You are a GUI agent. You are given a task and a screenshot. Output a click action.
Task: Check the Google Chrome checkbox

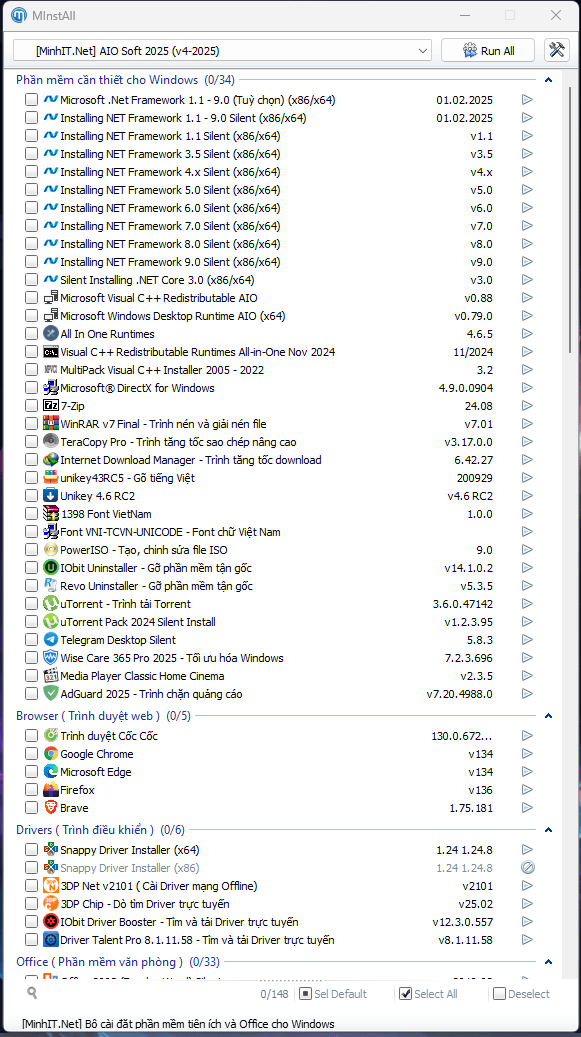31,754
